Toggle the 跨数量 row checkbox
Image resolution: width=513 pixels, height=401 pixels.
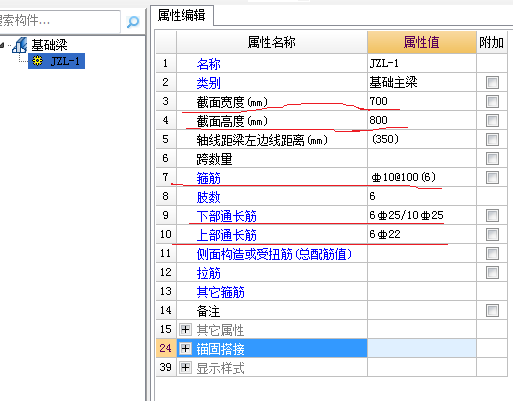click(492, 159)
